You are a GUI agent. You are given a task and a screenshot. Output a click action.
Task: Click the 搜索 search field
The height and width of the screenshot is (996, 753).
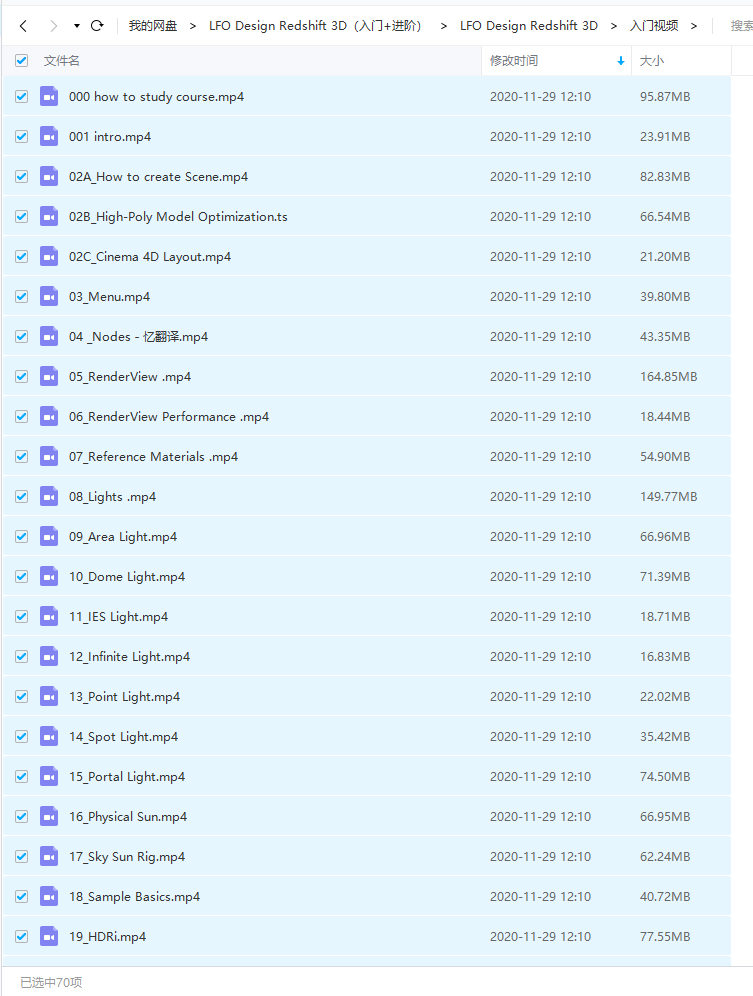click(741, 26)
